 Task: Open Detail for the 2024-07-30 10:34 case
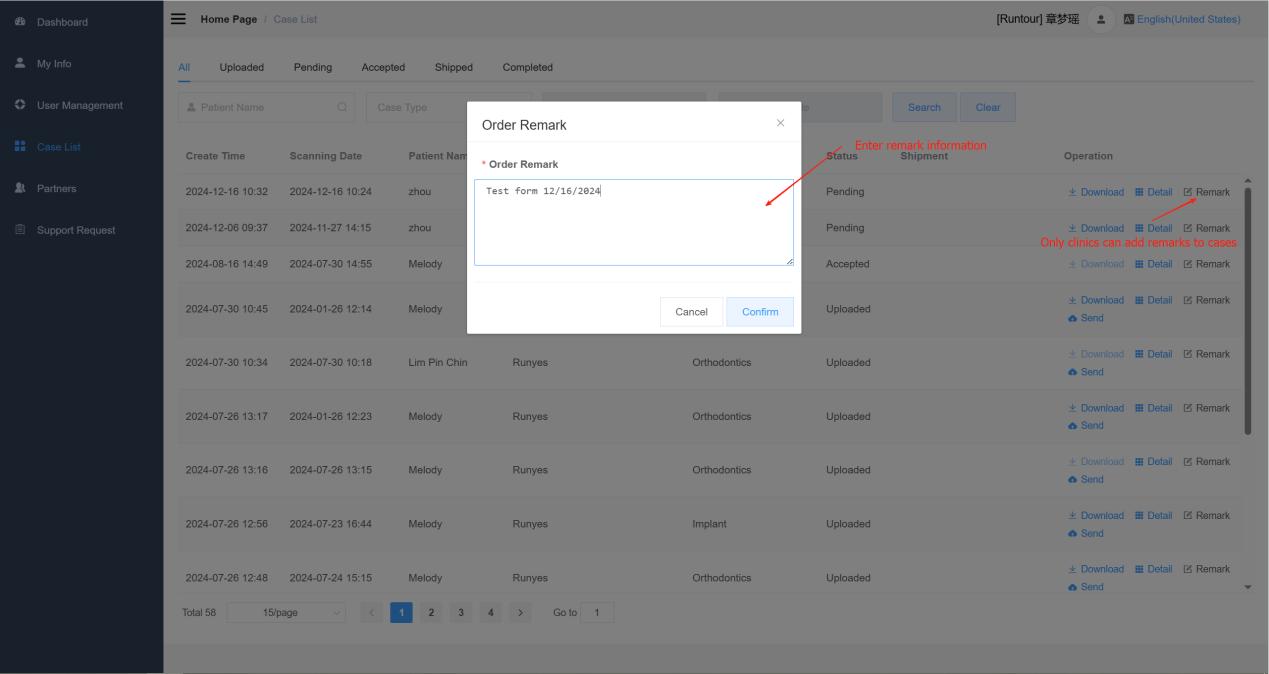tap(1154, 354)
